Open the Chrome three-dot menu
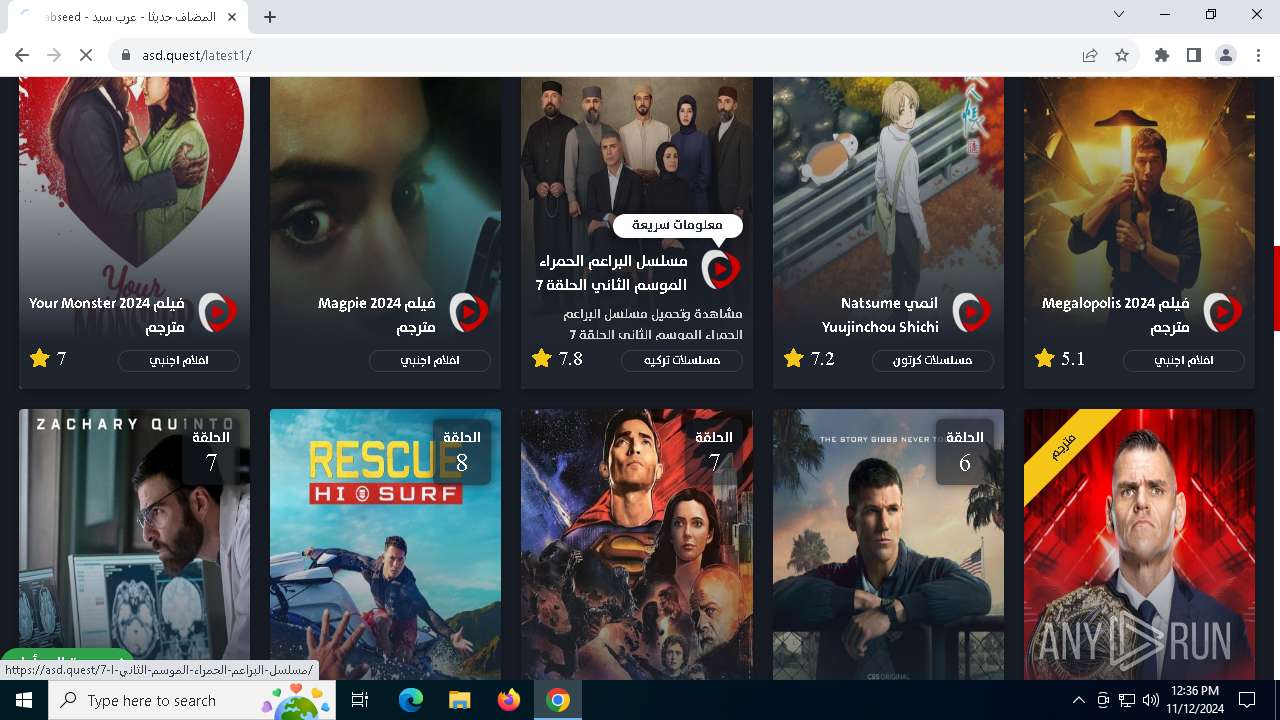 pyautogui.click(x=1258, y=55)
